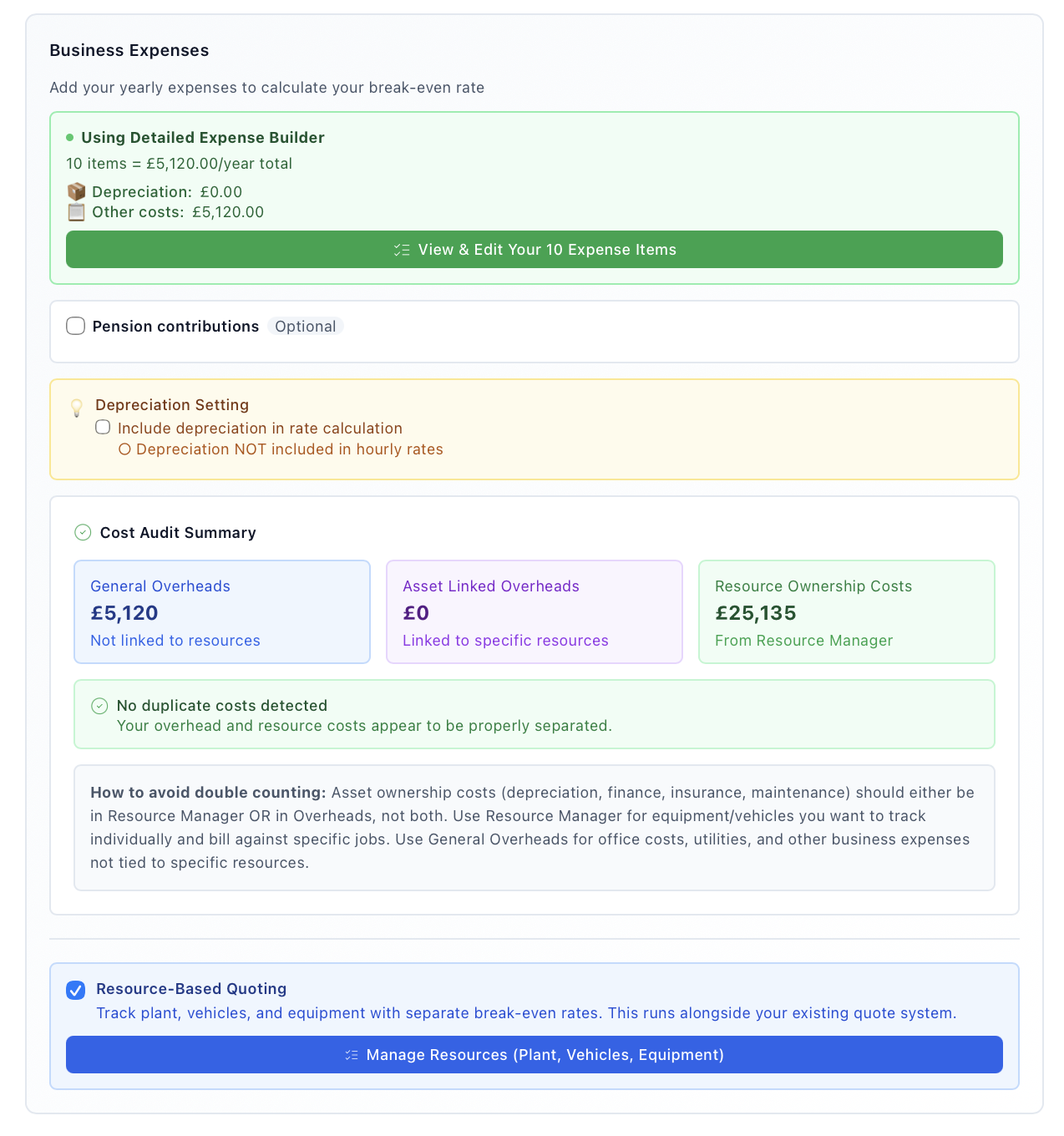Click the circle indicator beside Depreciation NOT included
The width and height of the screenshot is (1064, 1136).
(x=124, y=449)
